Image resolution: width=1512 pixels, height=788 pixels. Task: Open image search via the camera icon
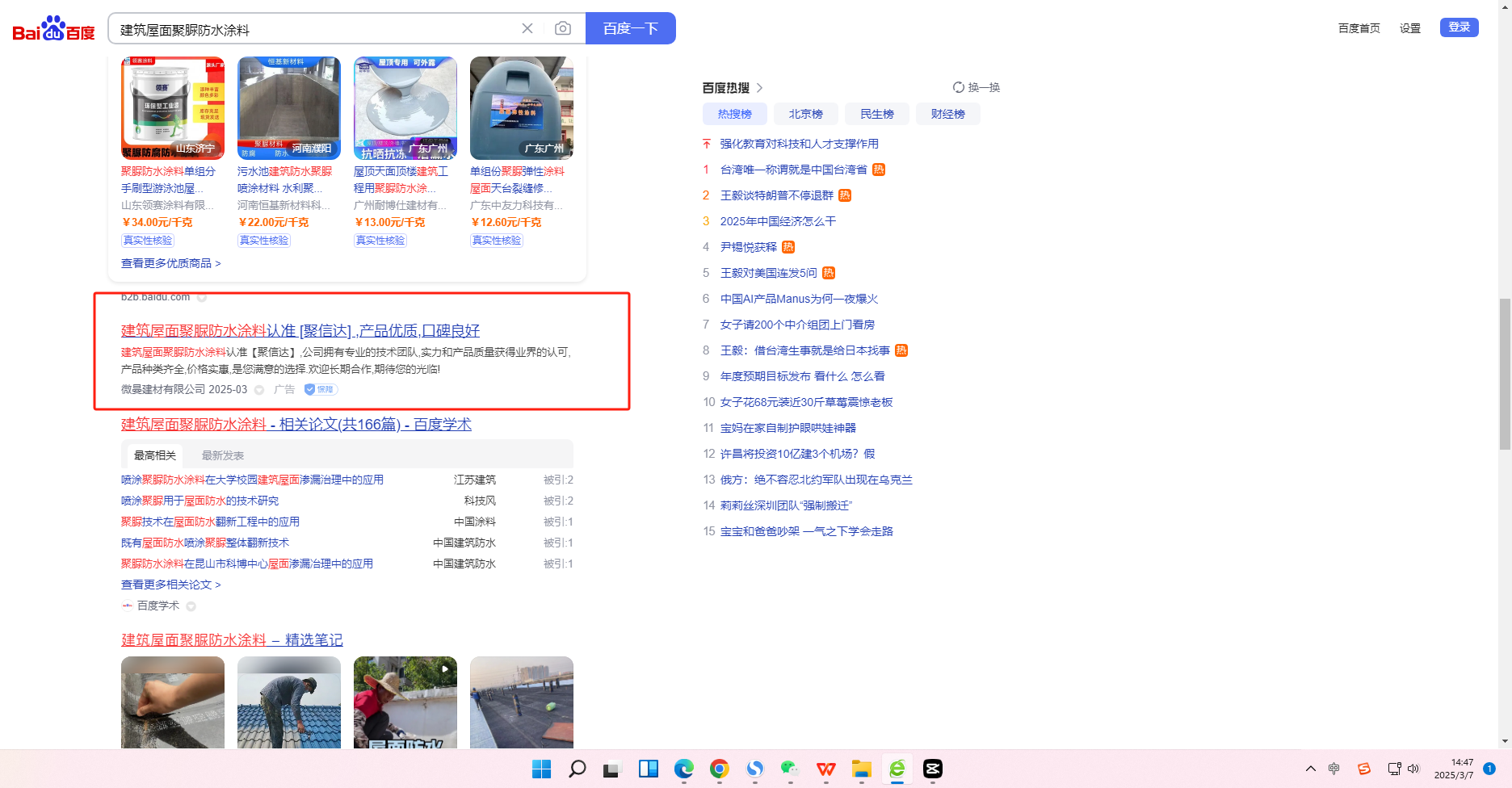[563, 29]
